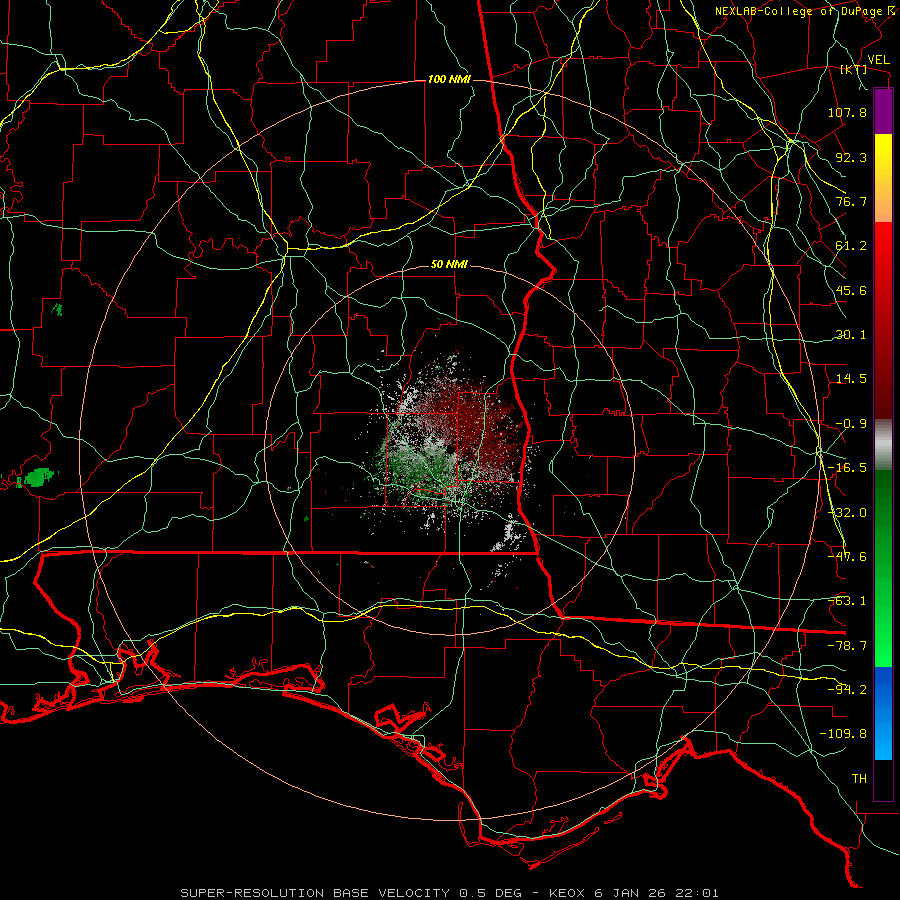Click the small green echo in the upper left
Screen dimensions: 900x900
click(57, 310)
